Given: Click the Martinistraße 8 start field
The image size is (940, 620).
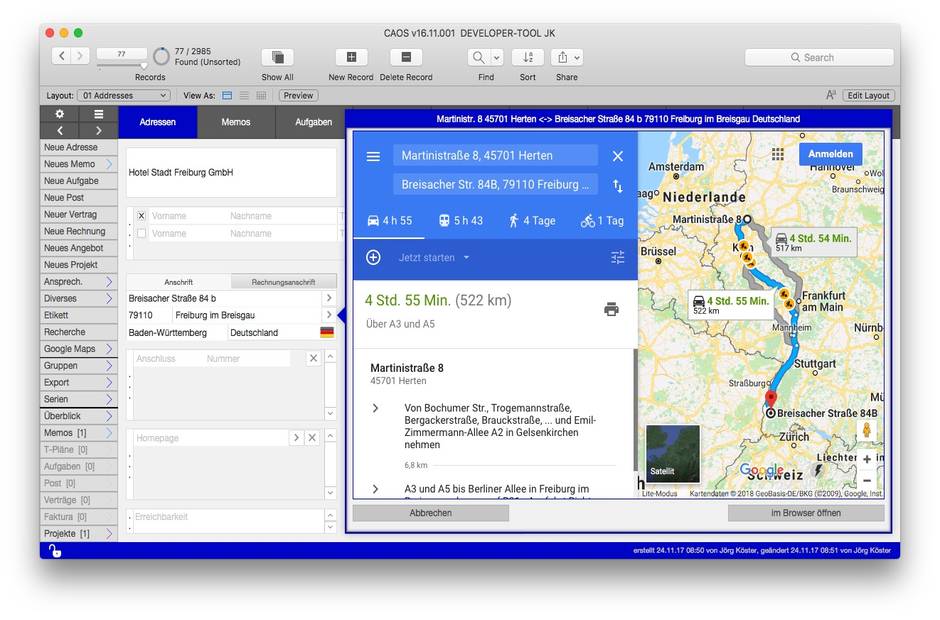Looking at the screenshot, I should [x=495, y=156].
